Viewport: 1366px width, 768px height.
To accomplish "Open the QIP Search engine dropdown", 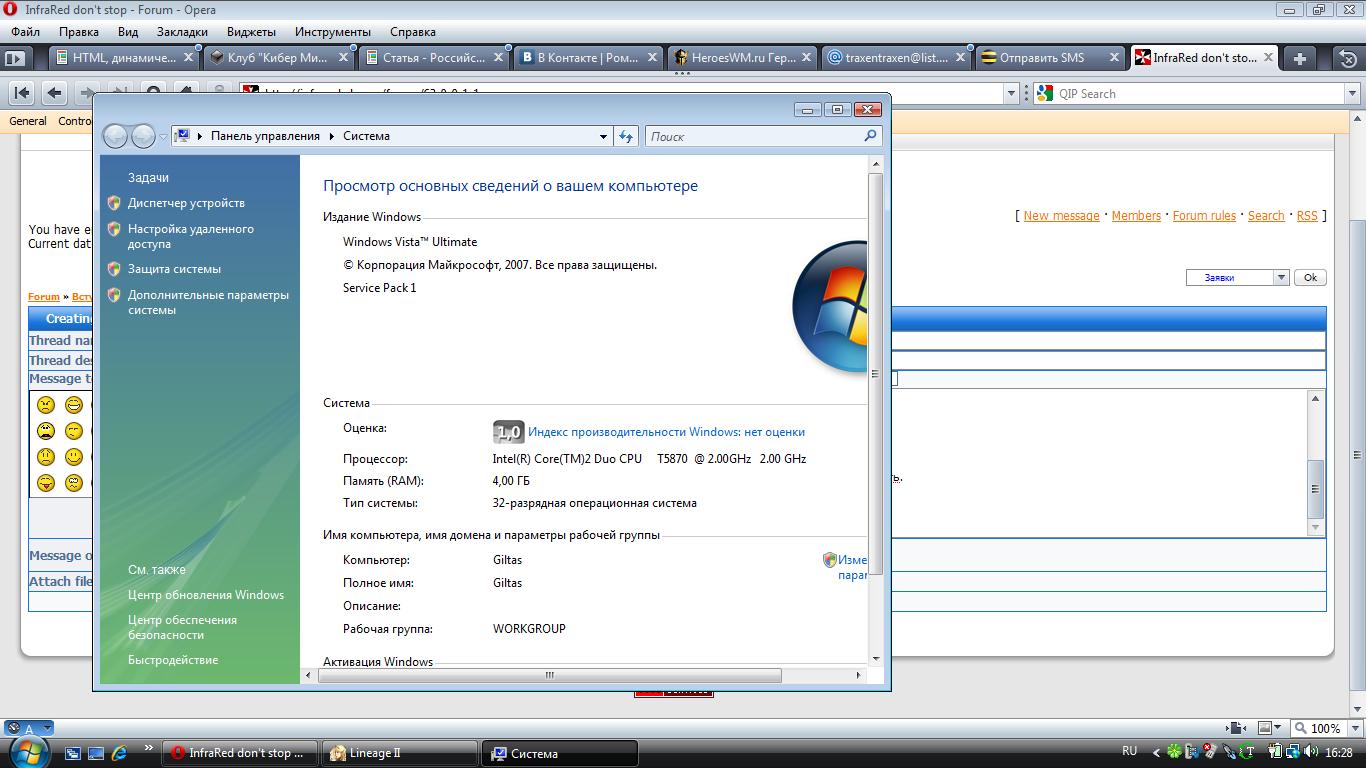I will click(1353, 93).
